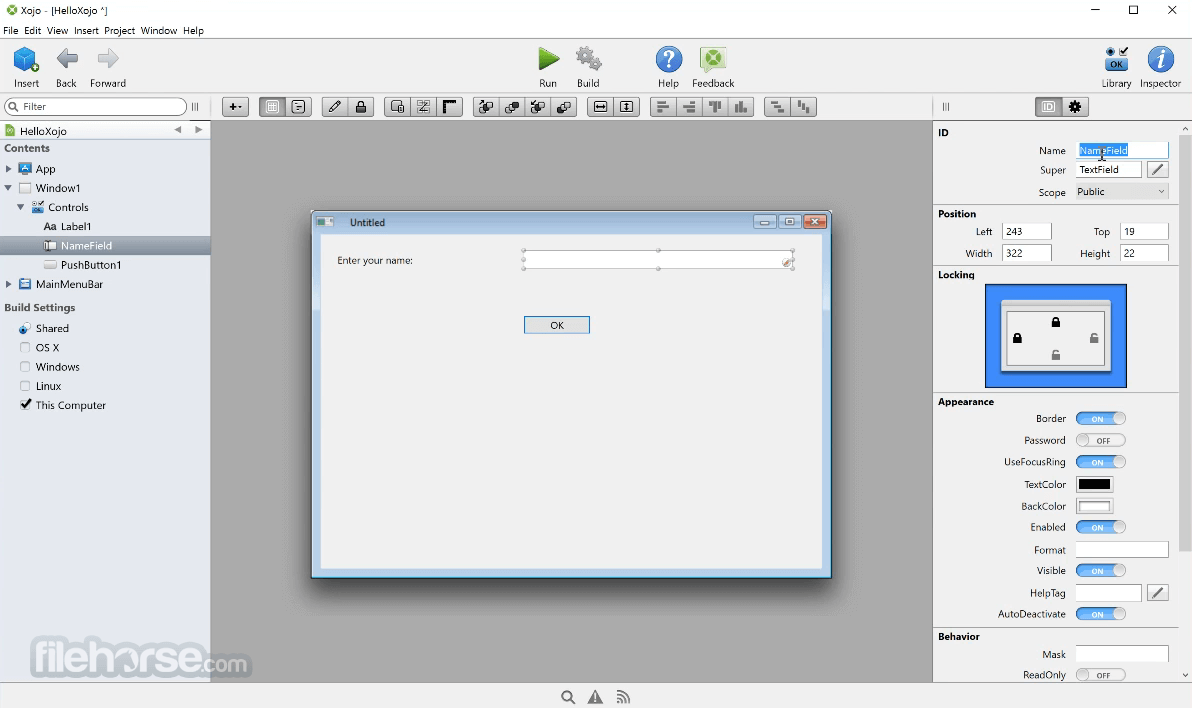Click the feed messages icon at bottom
1192x708 pixels.
(x=623, y=697)
